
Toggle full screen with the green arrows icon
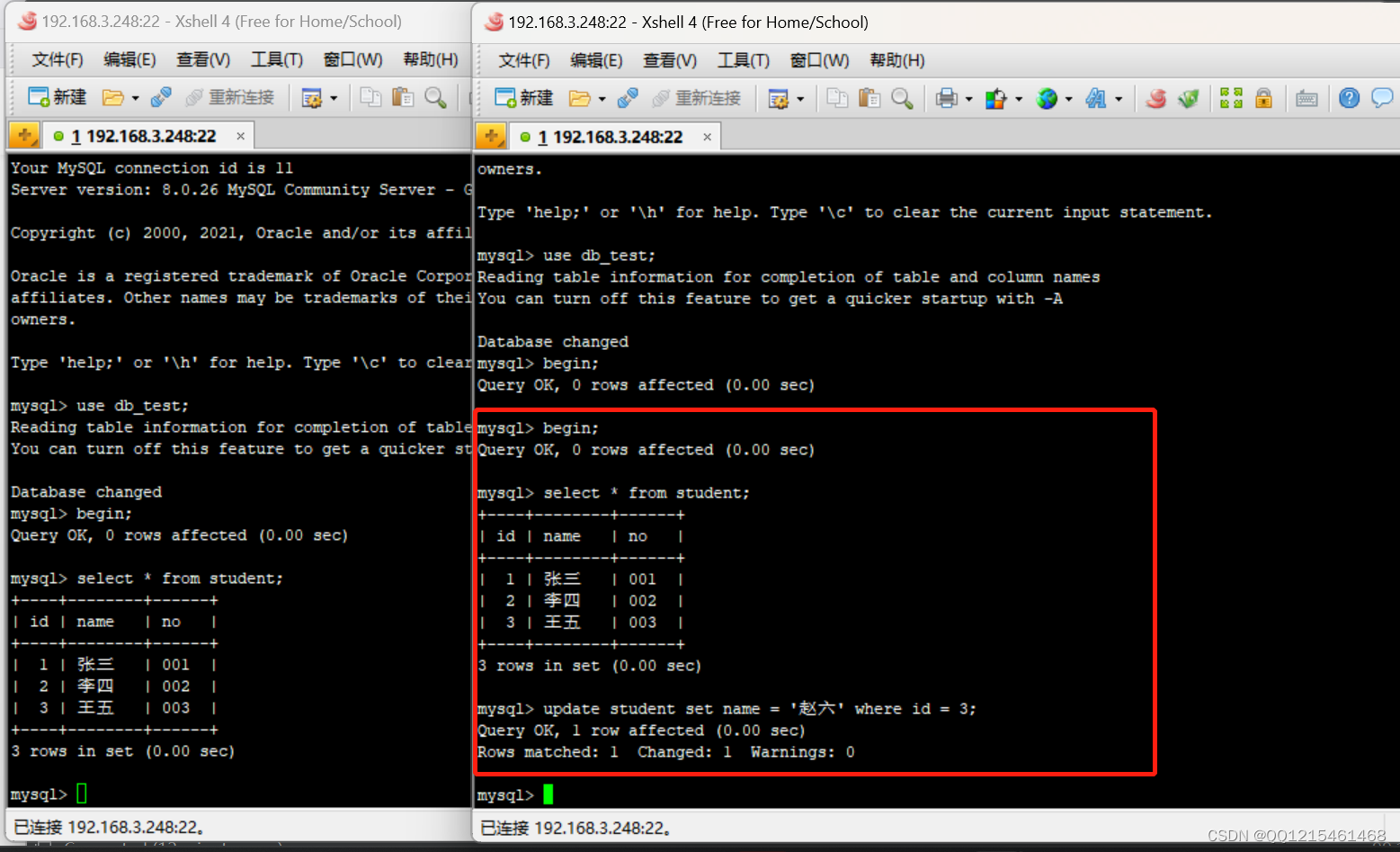1231,98
